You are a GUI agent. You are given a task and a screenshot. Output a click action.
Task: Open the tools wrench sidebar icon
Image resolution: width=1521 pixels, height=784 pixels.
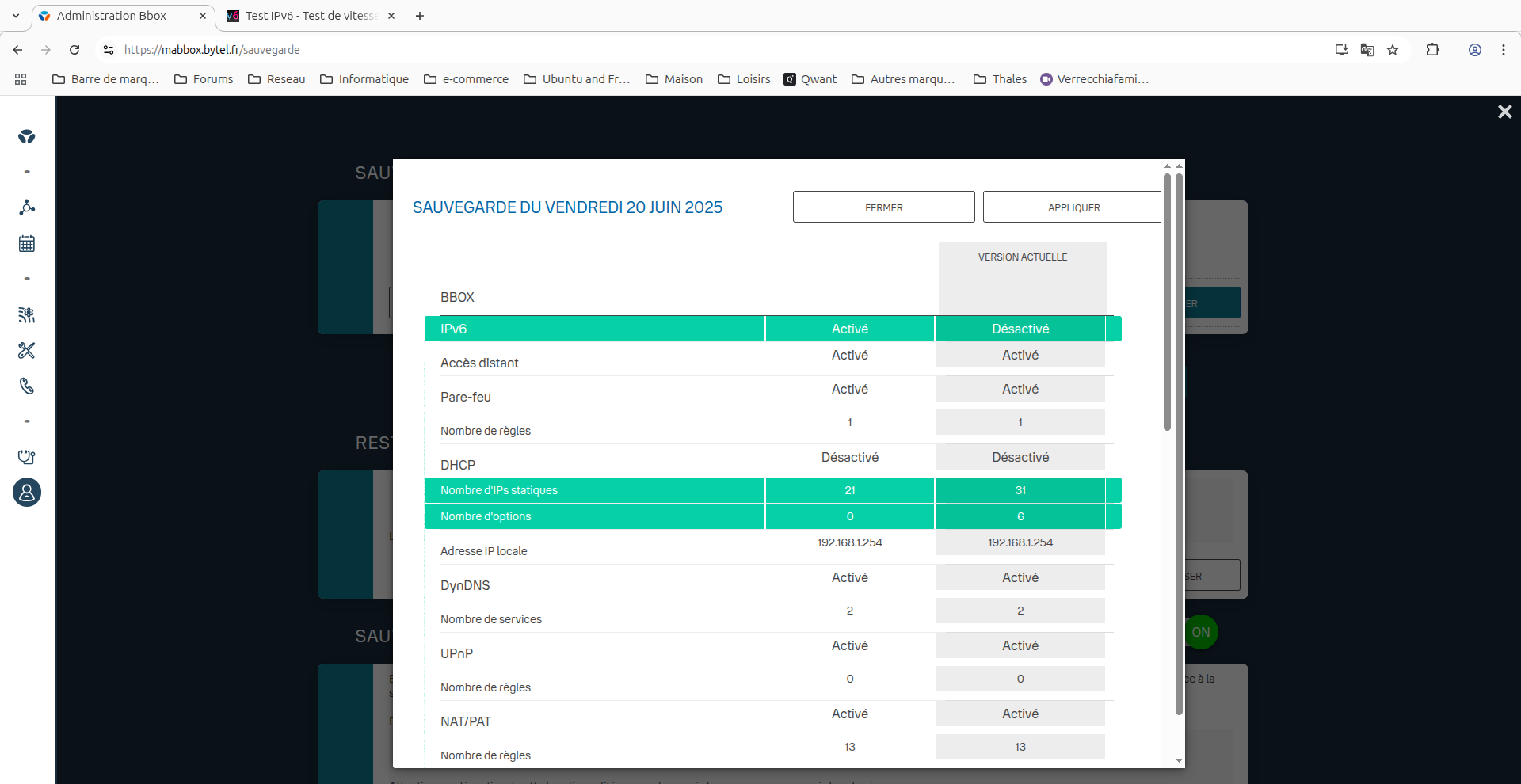pyautogui.click(x=27, y=350)
